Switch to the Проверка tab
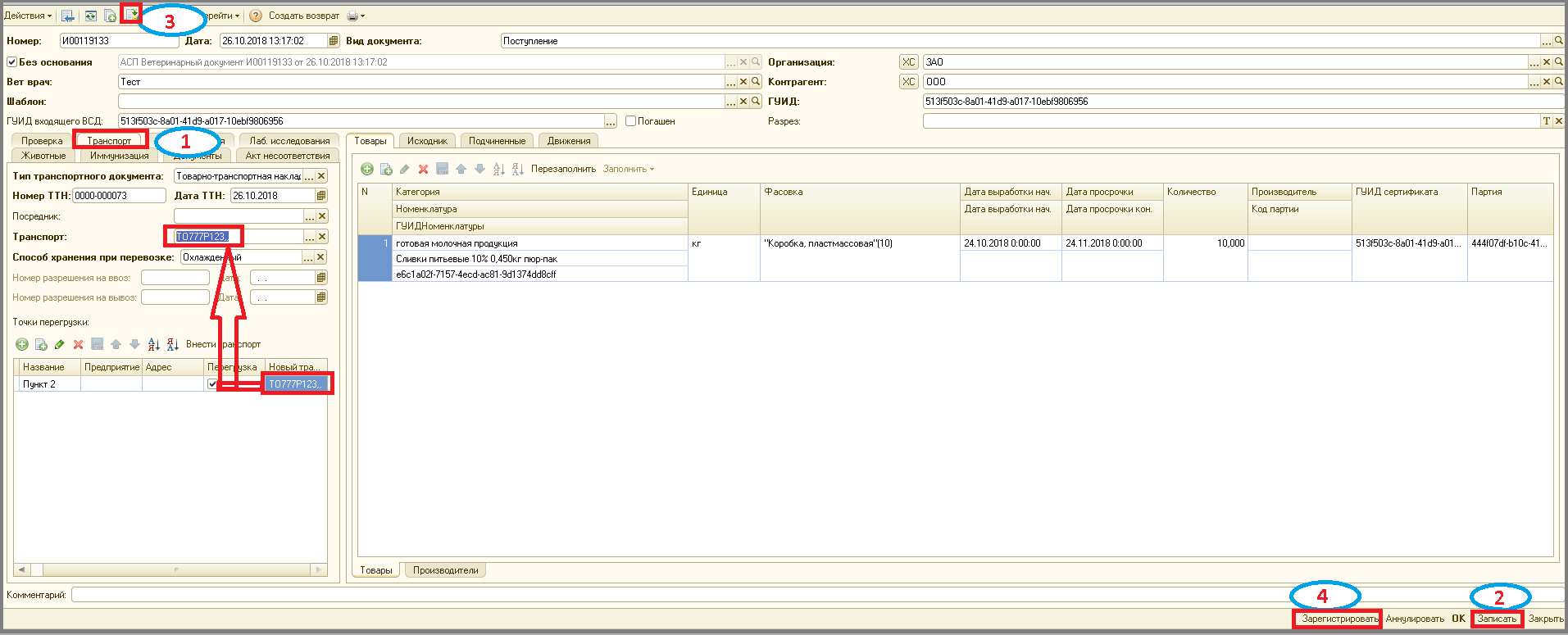Screen dimensions: 1568x635 coord(42,141)
